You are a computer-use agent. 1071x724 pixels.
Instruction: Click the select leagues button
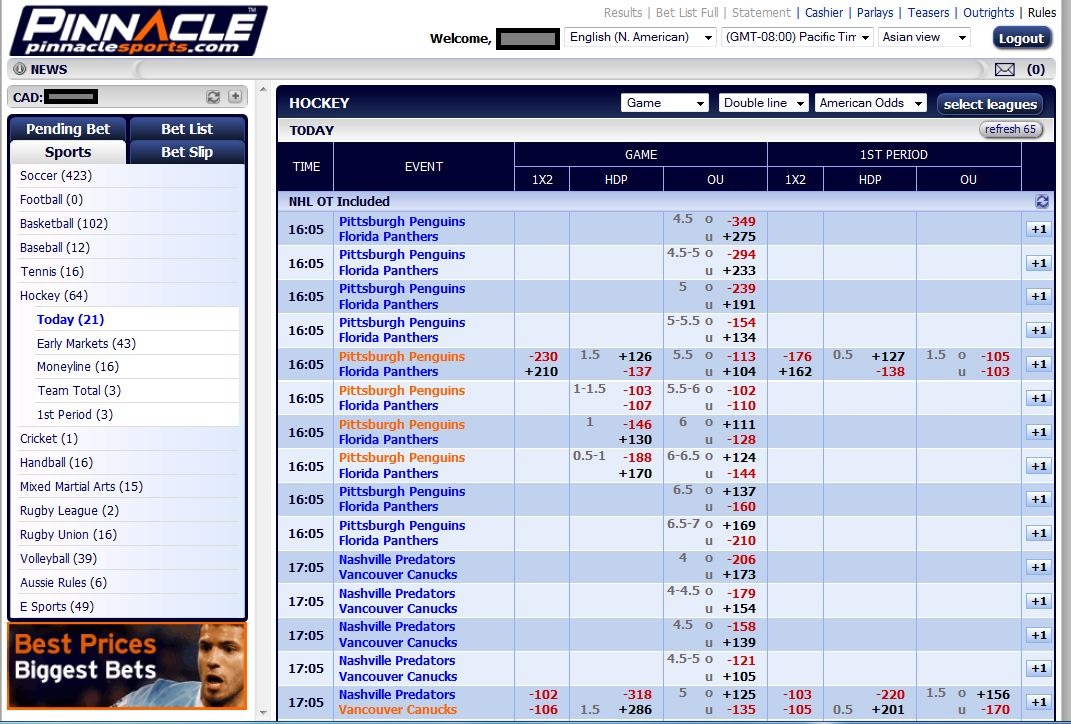point(990,104)
